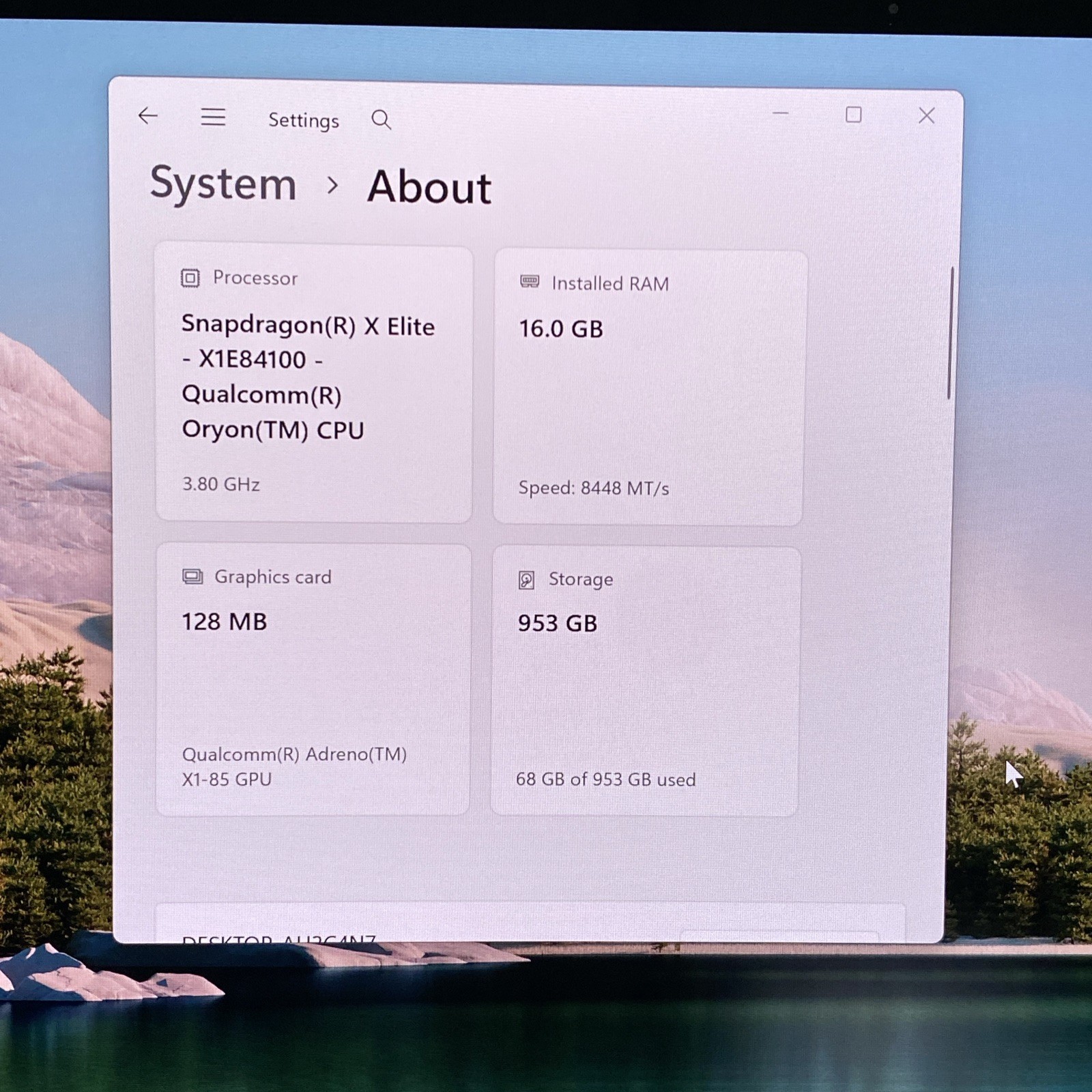1092x1092 pixels.
Task: Select the Snapdragon(R) X Elite processor name
Action: [x=308, y=377]
